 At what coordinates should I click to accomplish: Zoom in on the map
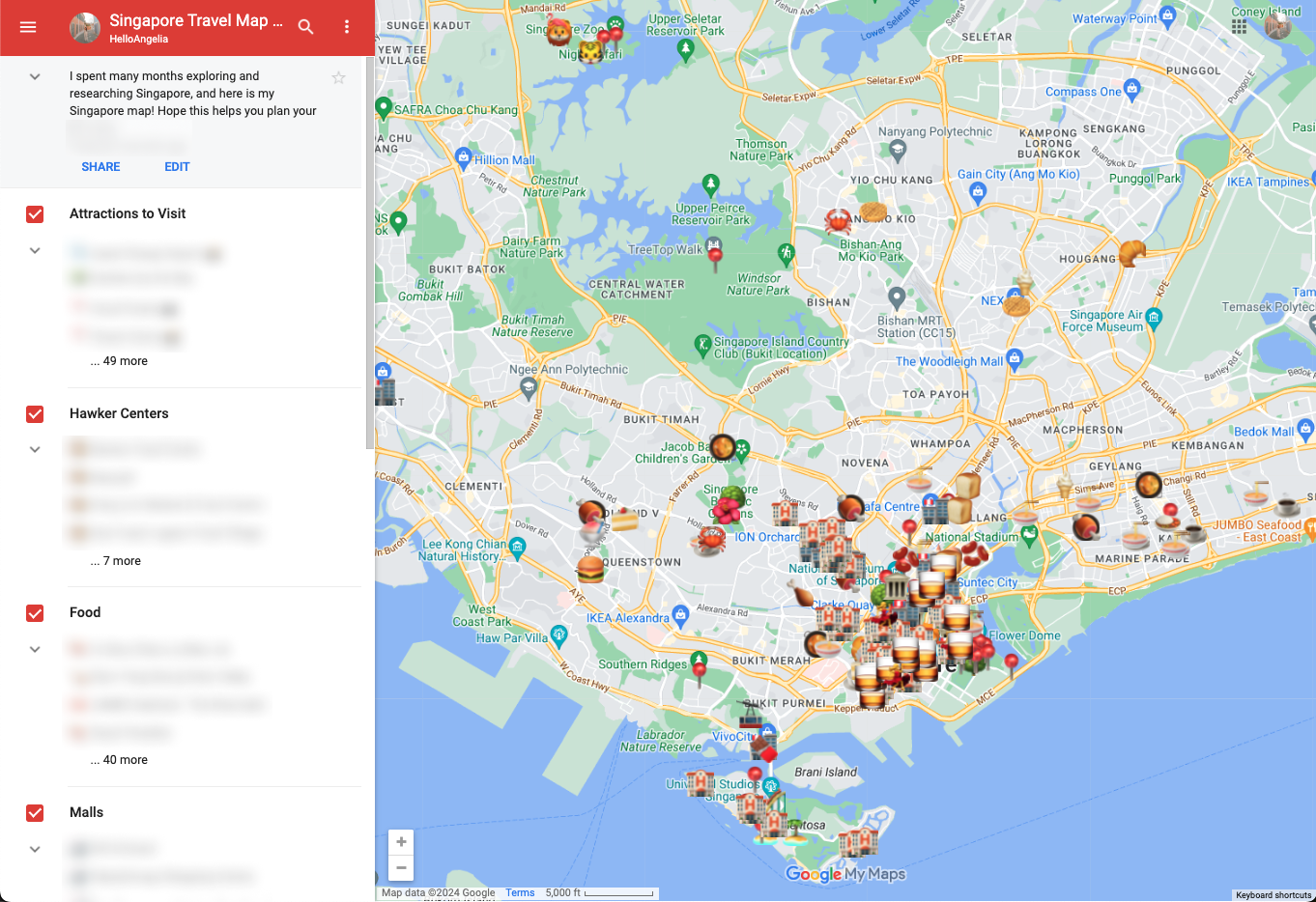pos(401,842)
